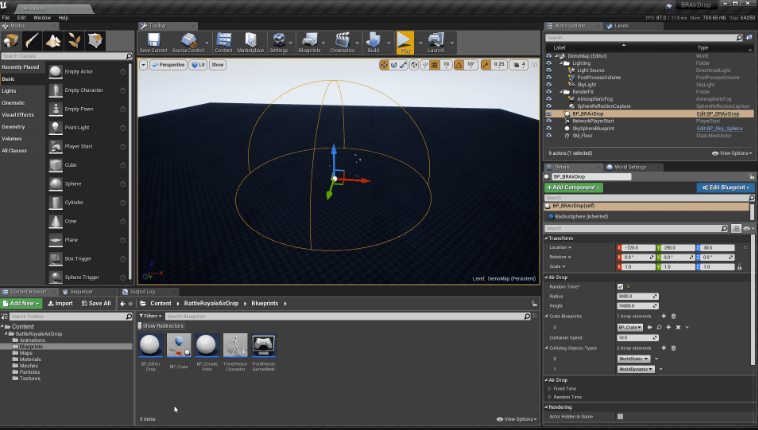Toggle Actor Hidden In Game checkbox
Viewport: 758px width, 430px height.
point(620,416)
